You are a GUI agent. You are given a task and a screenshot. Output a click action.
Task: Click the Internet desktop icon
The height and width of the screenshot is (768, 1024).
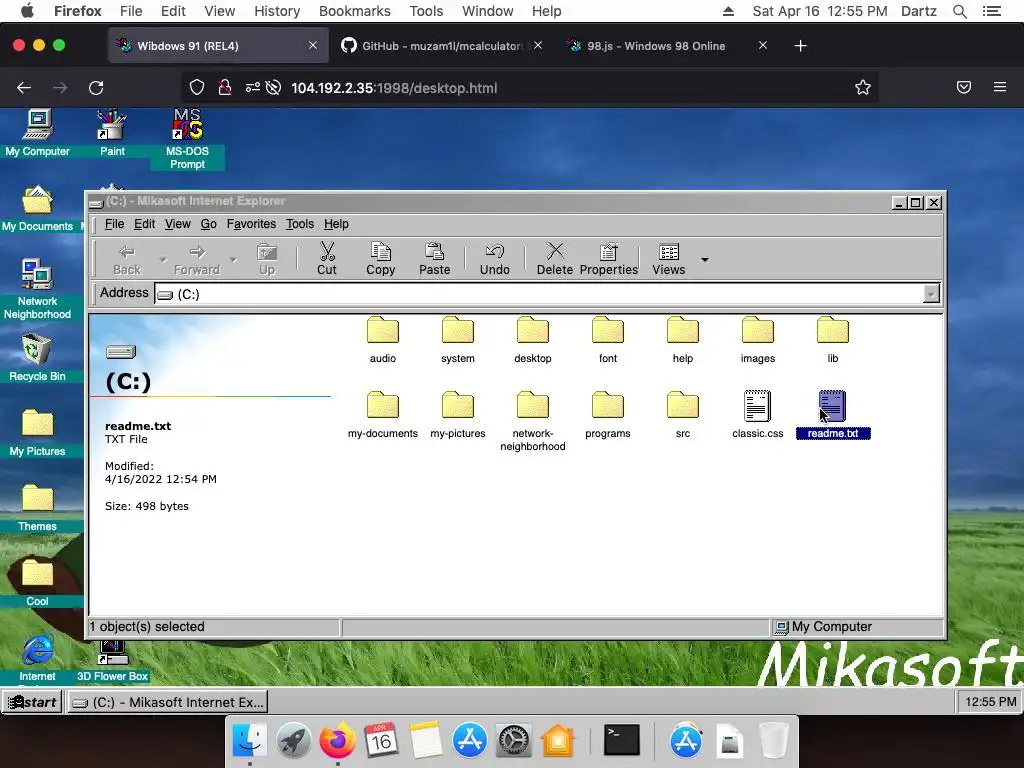tap(37, 658)
